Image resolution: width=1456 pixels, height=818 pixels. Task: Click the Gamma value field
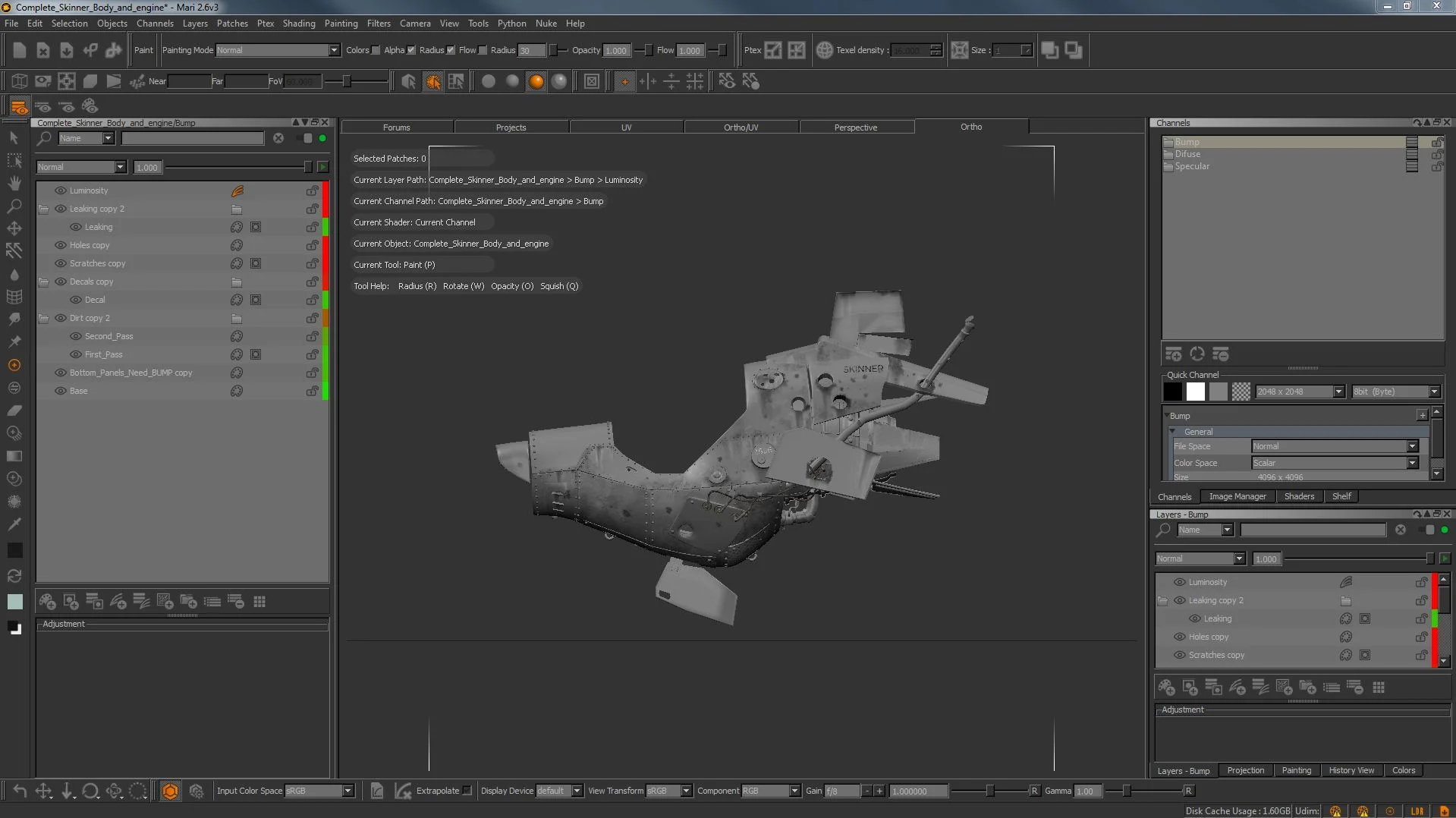[1088, 791]
